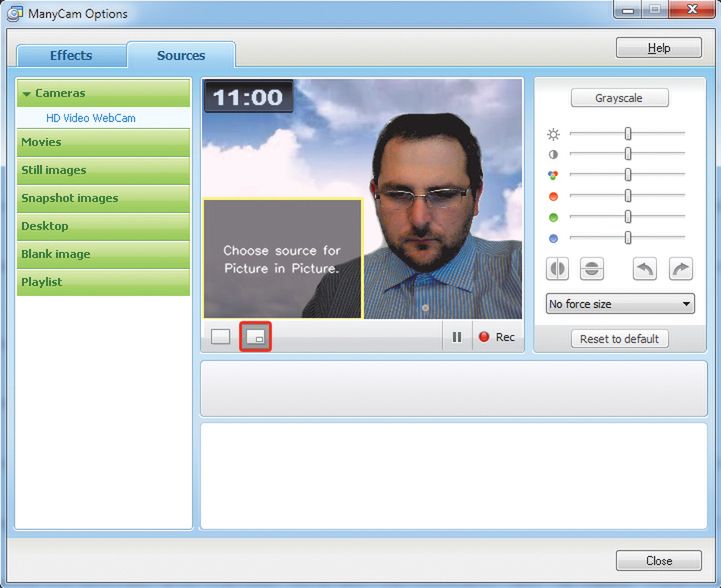Expand the Blank image section
This screenshot has height=588, width=721.
pyautogui.click(x=103, y=254)
